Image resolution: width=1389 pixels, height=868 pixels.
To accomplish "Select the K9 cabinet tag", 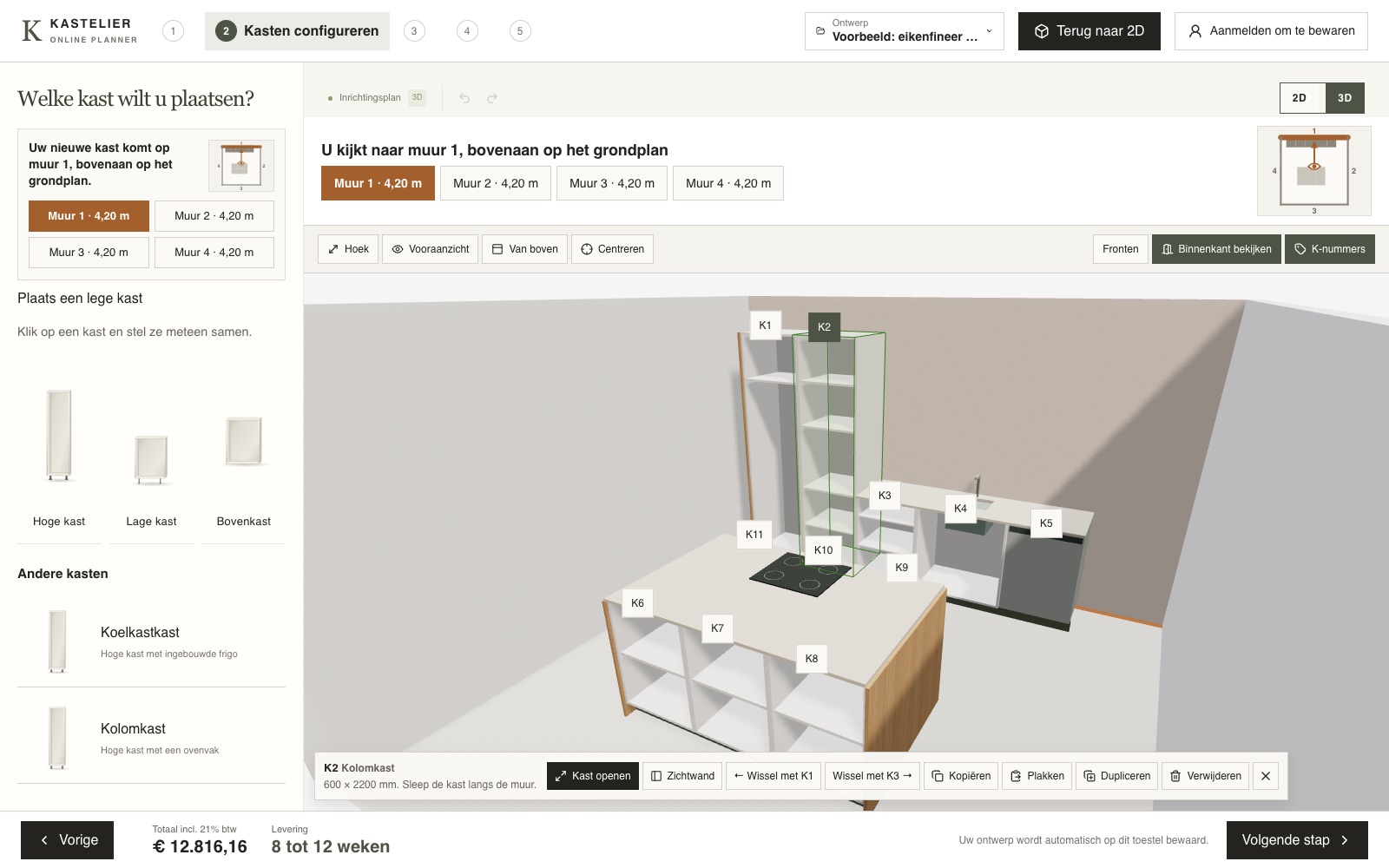I will (x=902, y=568).
